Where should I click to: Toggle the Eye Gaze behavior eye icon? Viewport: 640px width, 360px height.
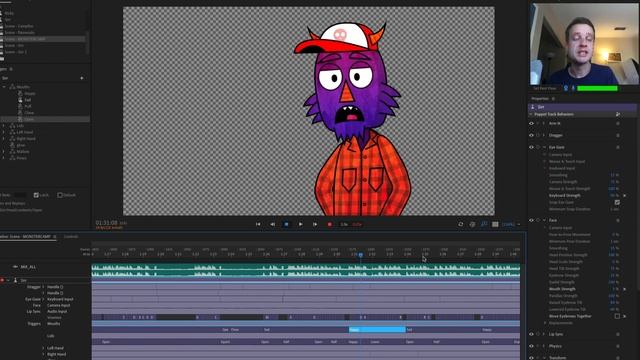coord(531,147)
